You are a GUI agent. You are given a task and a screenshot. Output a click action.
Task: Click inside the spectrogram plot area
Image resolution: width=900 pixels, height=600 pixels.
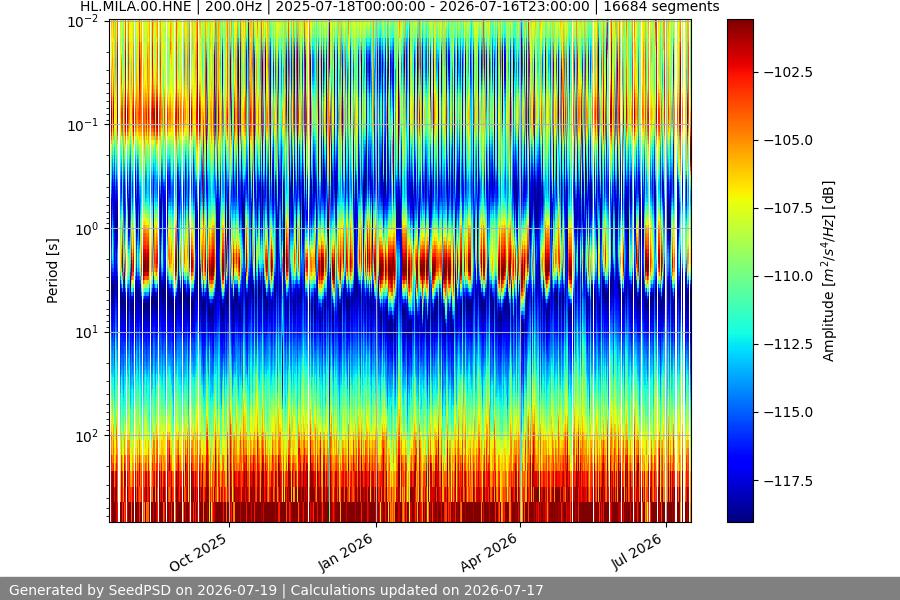[x=400, y=271]
